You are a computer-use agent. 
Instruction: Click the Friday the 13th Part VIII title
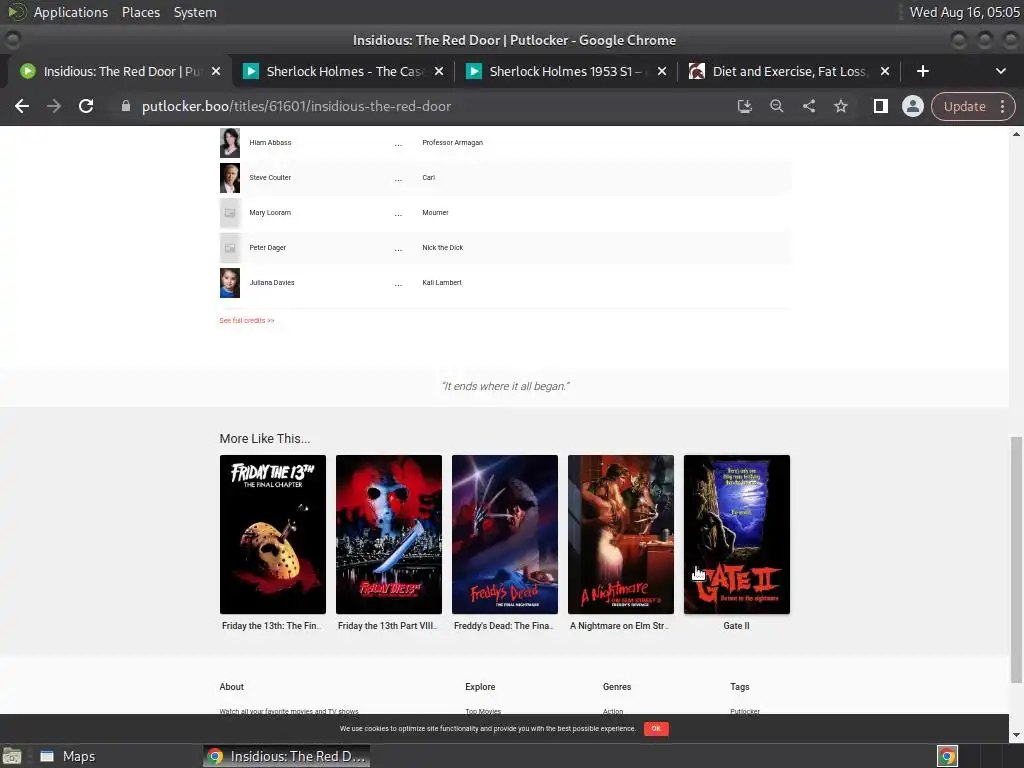coord(389,626)
